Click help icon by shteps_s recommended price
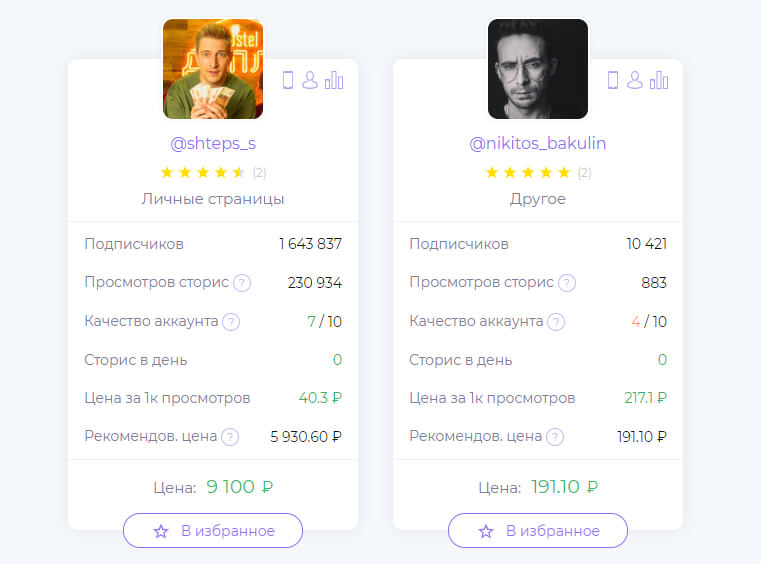 [x=230, y=437]
